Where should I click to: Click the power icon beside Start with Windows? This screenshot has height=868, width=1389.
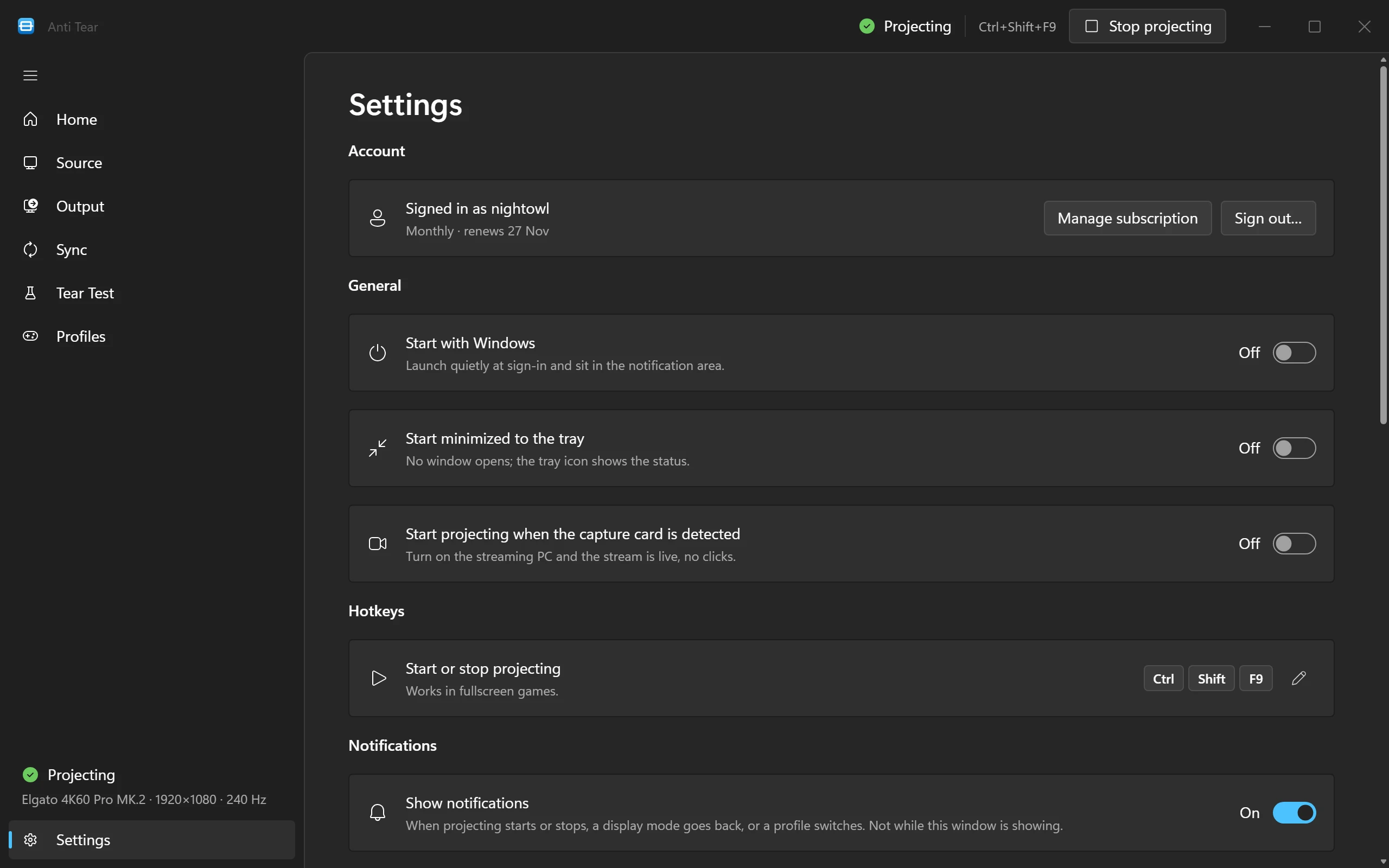[x=378, y=353]
